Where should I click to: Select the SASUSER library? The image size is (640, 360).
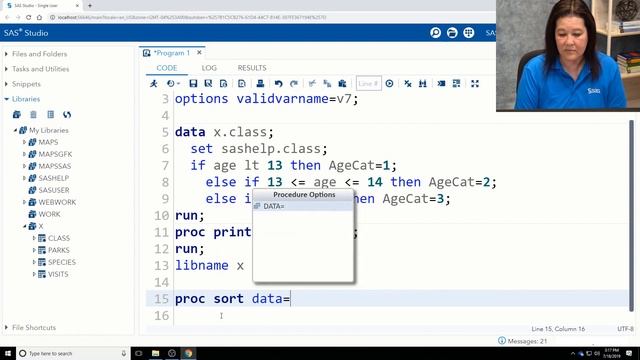53,190
